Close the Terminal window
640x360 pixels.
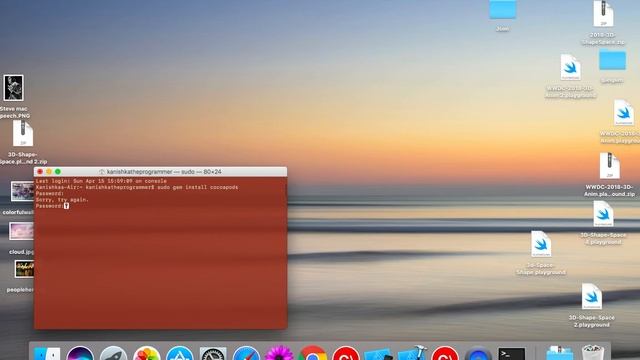(x=40, y=172)
